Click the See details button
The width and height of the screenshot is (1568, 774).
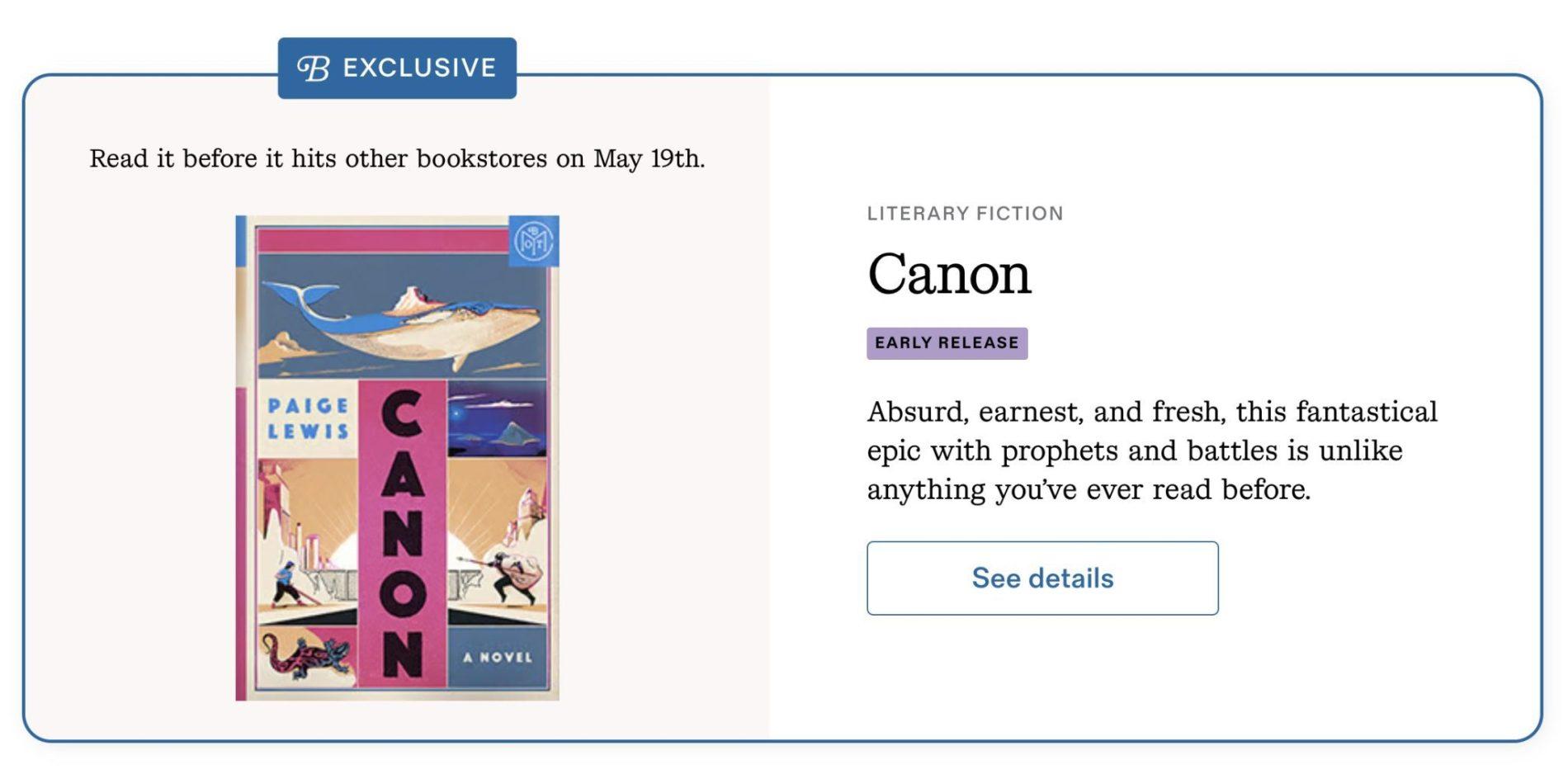(1041, 578)
